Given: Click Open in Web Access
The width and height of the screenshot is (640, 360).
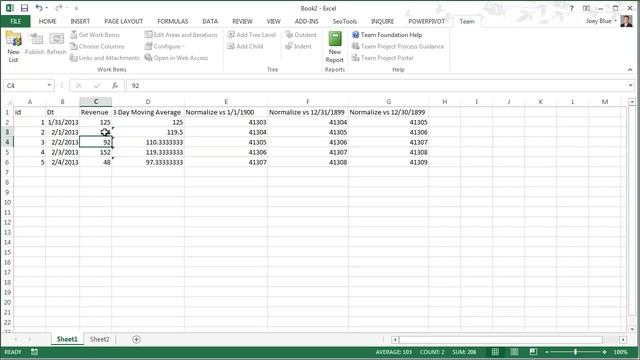Looking at the screenshot, I should 176,58.
